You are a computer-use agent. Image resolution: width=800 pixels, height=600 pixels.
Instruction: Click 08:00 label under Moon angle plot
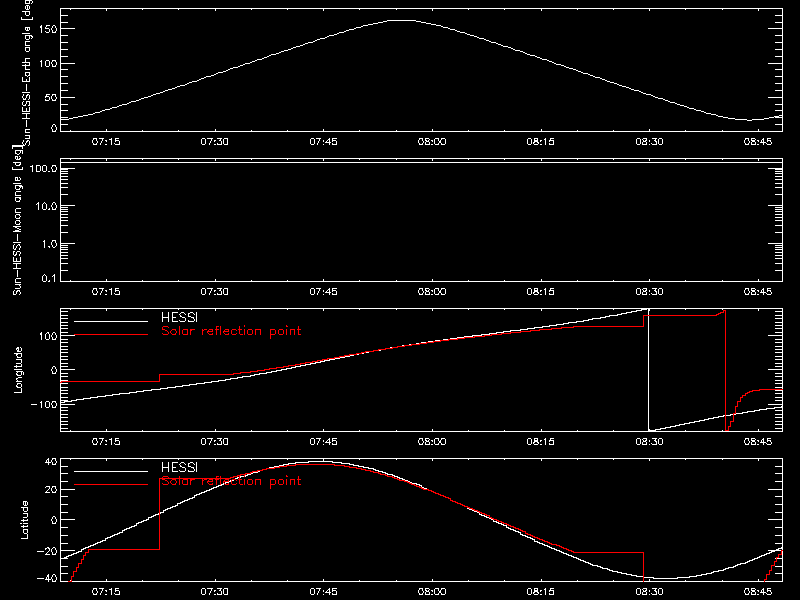click(432, 291)
